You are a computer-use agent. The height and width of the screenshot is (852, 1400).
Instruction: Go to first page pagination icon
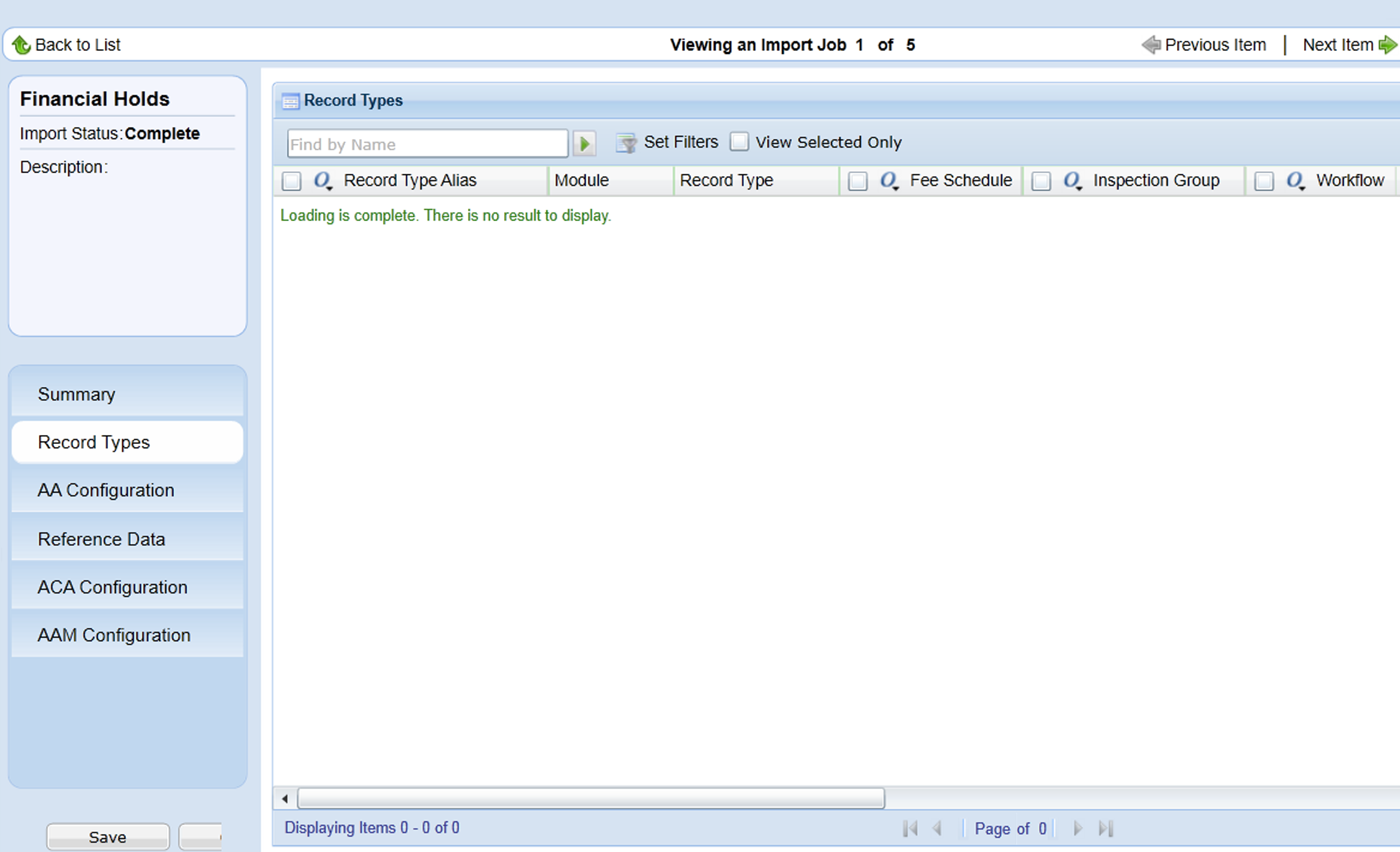(910, 829)
